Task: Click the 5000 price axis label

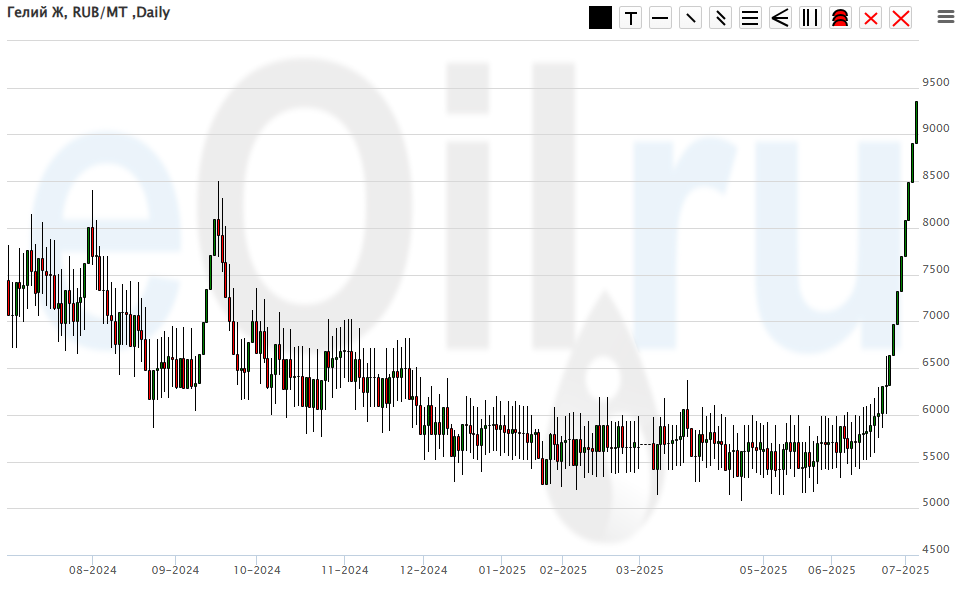Action: point(936,503)
